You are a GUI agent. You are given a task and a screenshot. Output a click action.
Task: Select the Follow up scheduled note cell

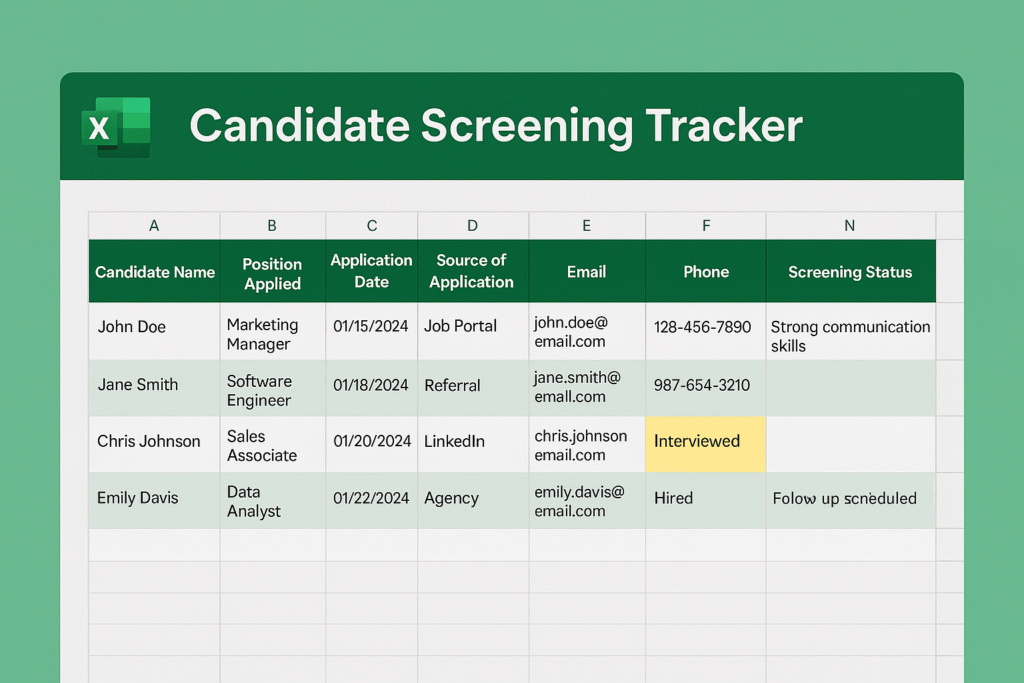[849, 498]
